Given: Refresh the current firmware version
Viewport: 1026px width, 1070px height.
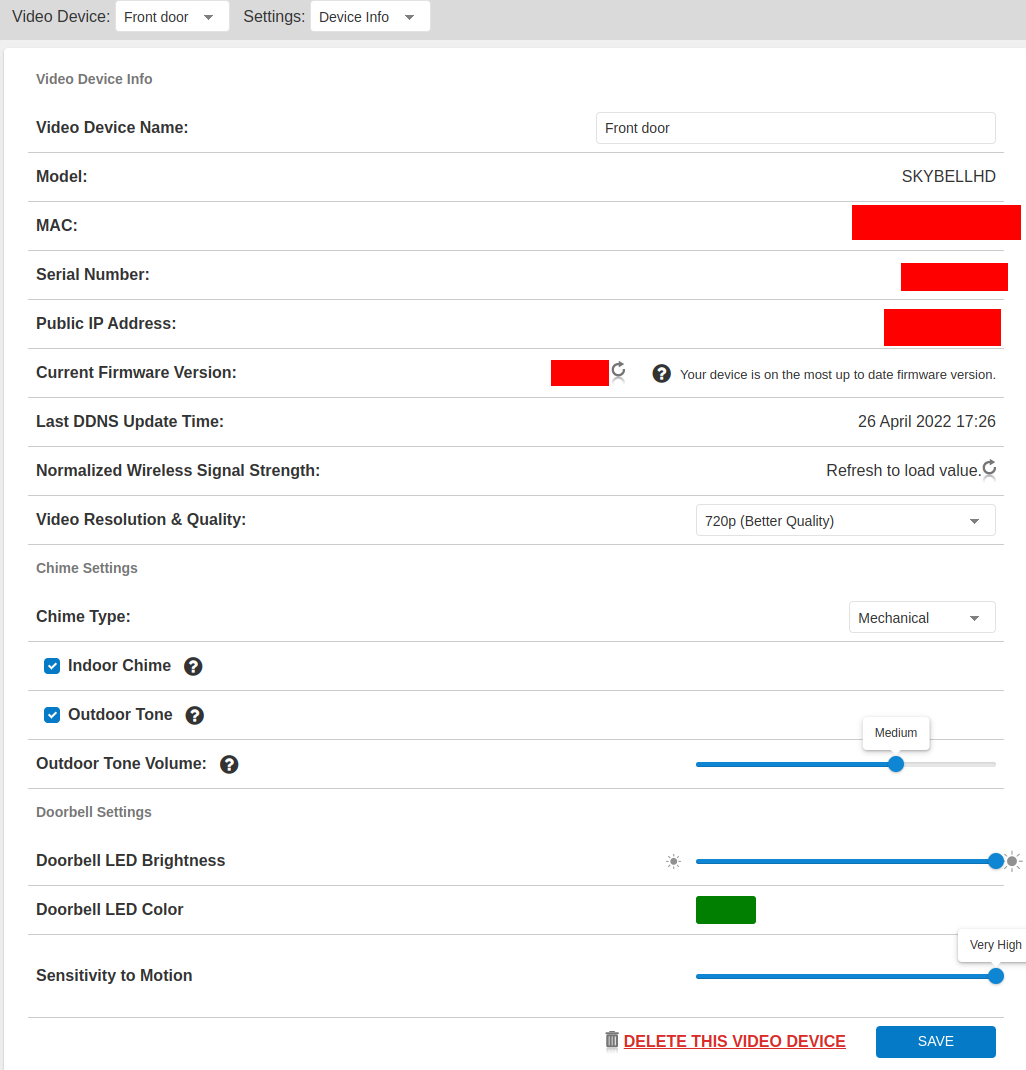Looking at the screenshot, I should [x=618, y=371].
